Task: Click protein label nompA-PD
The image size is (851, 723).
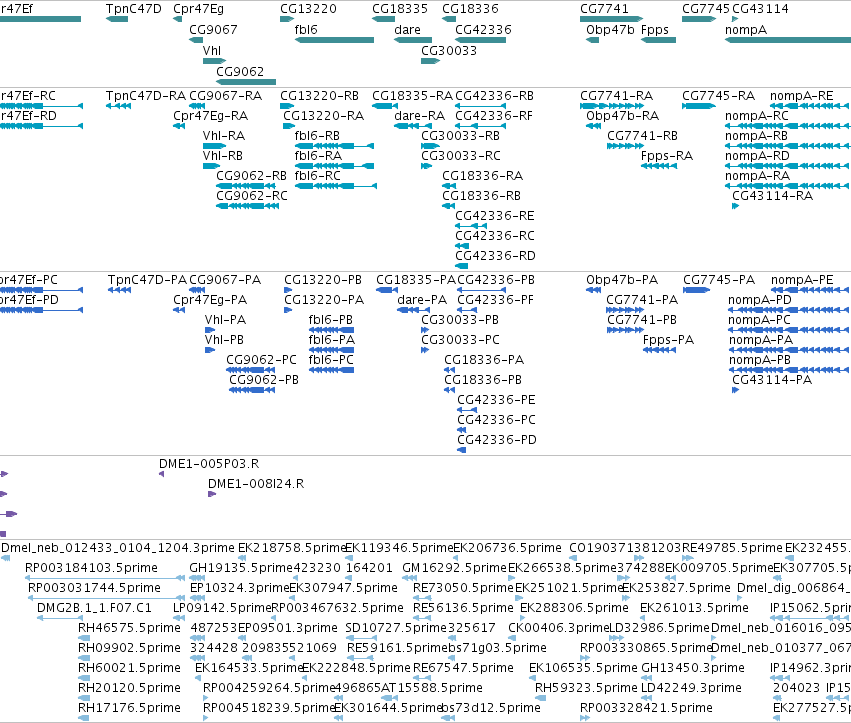Action: [x=760, y=300]
